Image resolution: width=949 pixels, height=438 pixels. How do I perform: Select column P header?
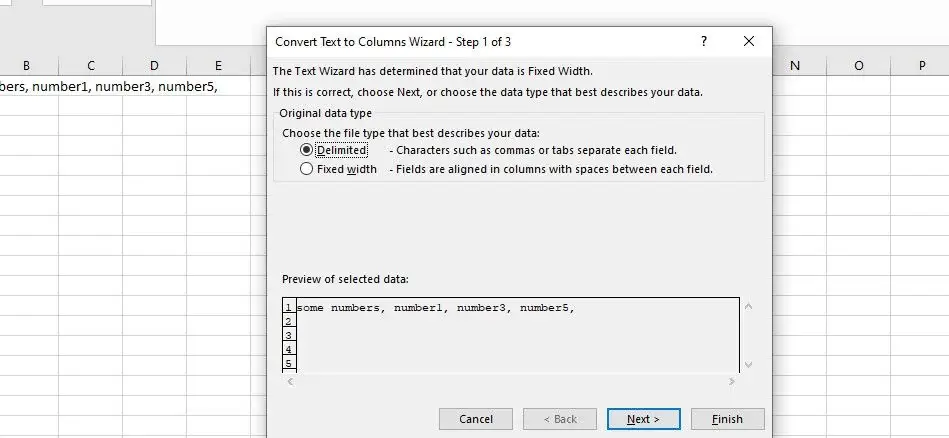point(922,66)
